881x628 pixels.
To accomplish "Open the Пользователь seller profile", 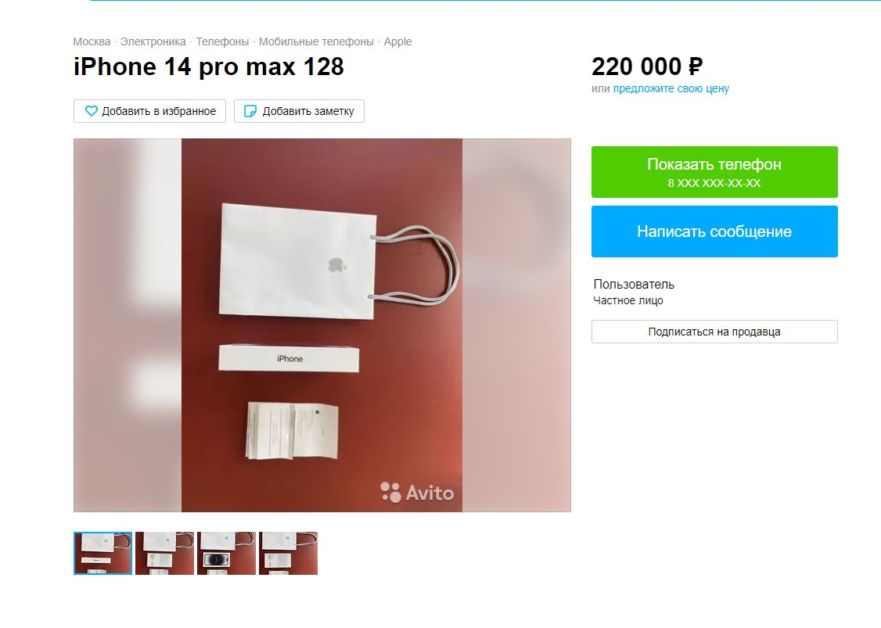I will pos(634,284).
